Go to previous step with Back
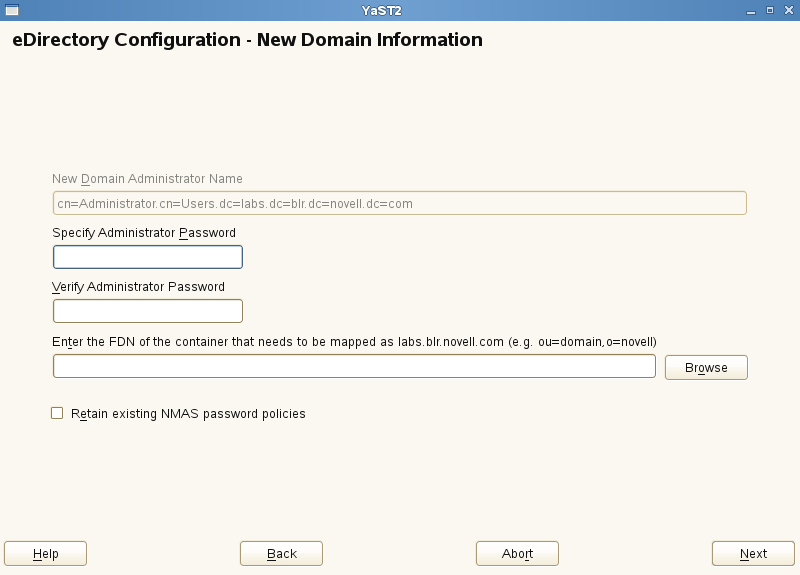 coord(281,554)
